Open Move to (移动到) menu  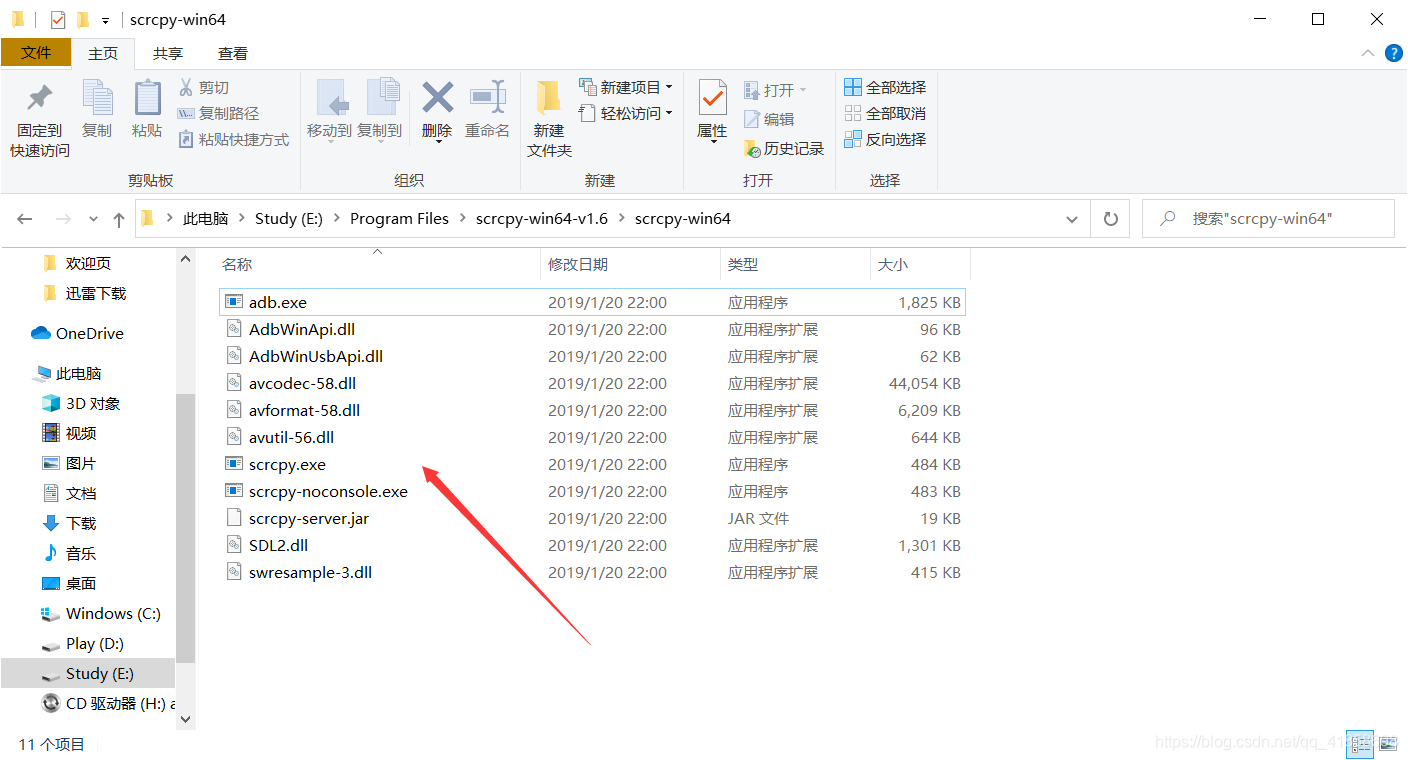(329, 110)
